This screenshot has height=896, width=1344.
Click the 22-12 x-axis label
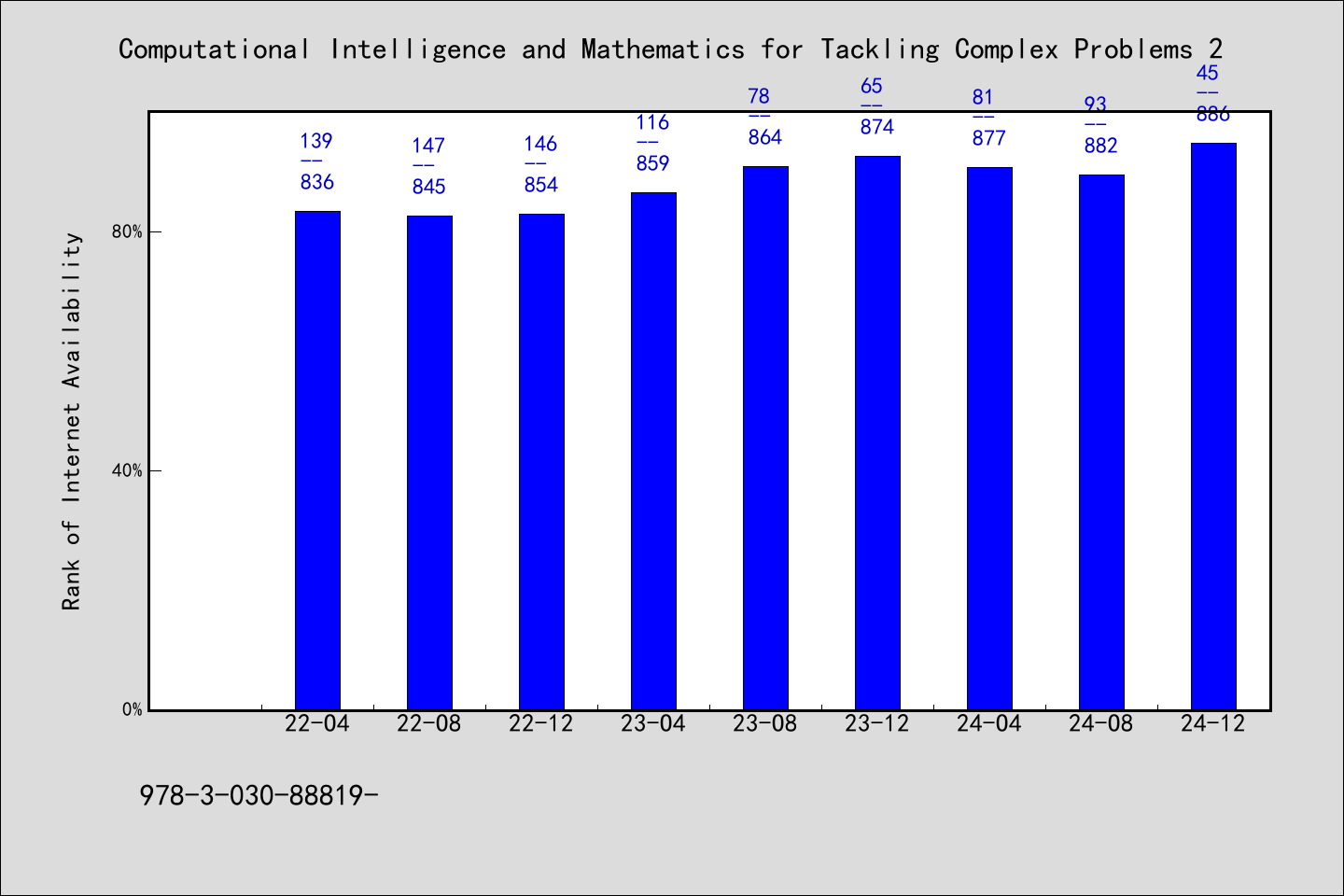pos(541,724)
